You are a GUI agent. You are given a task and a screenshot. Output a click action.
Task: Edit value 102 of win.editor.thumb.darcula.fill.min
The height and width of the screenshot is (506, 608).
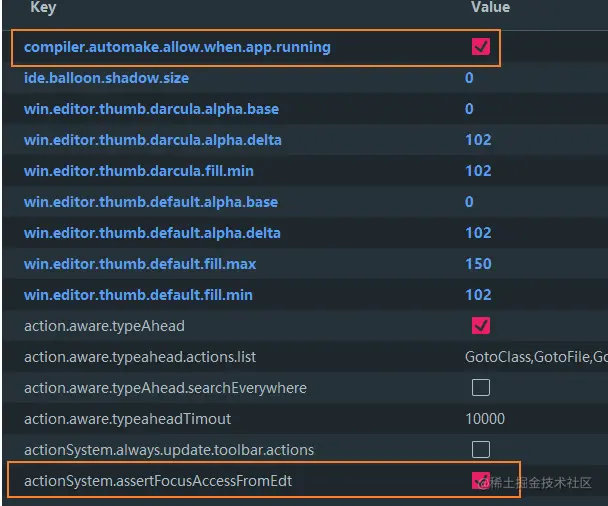pyautogui.click(x=478, y=171)
